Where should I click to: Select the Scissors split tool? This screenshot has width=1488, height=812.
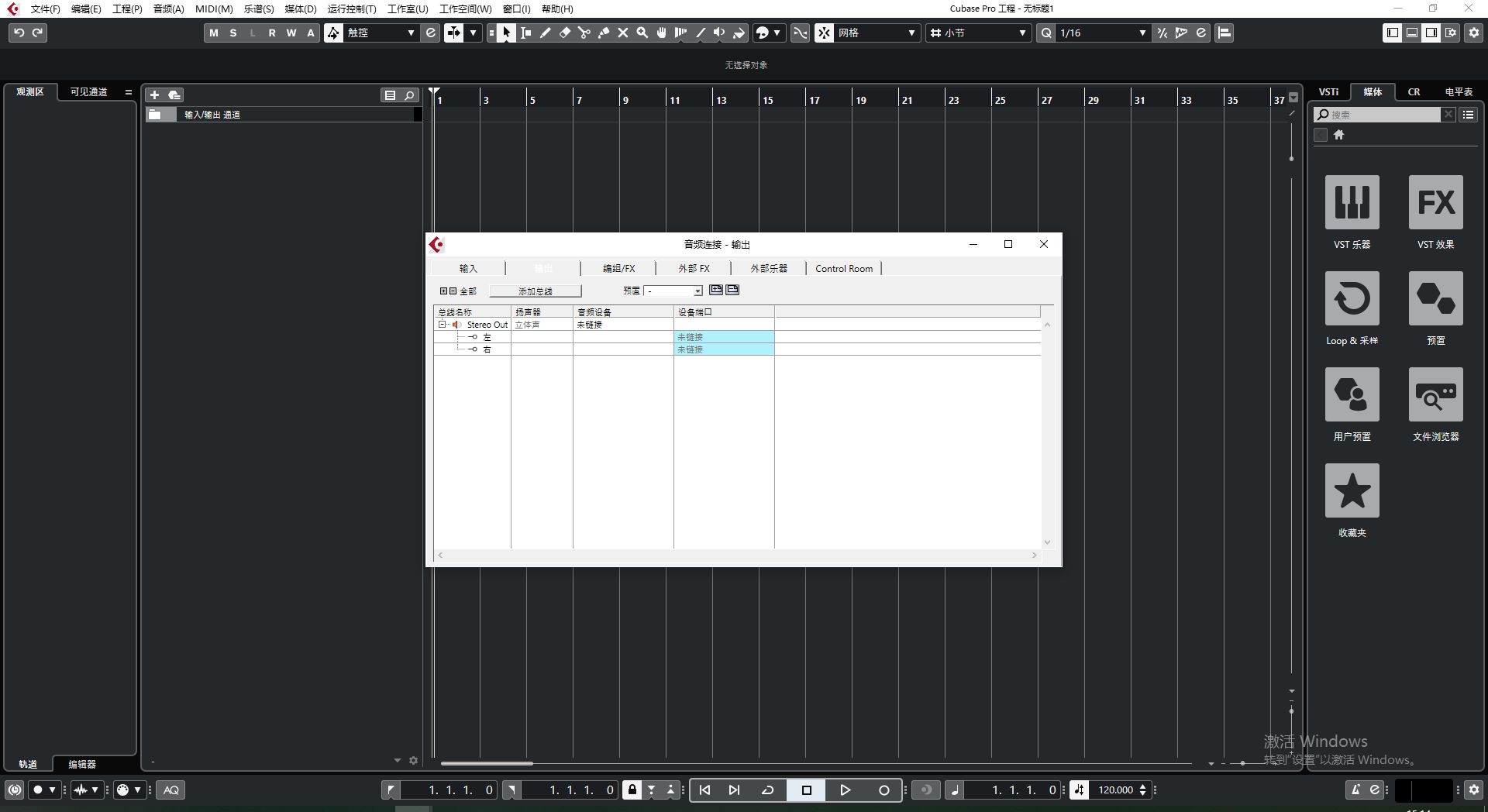[x=584, y=33]
